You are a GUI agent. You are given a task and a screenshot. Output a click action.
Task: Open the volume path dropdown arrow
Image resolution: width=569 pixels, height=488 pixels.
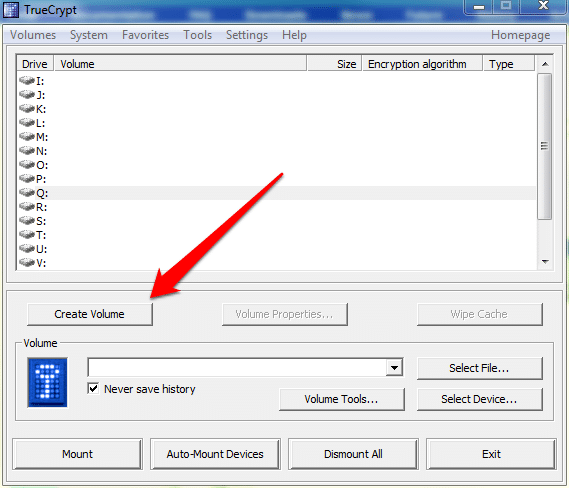point(394,368)
